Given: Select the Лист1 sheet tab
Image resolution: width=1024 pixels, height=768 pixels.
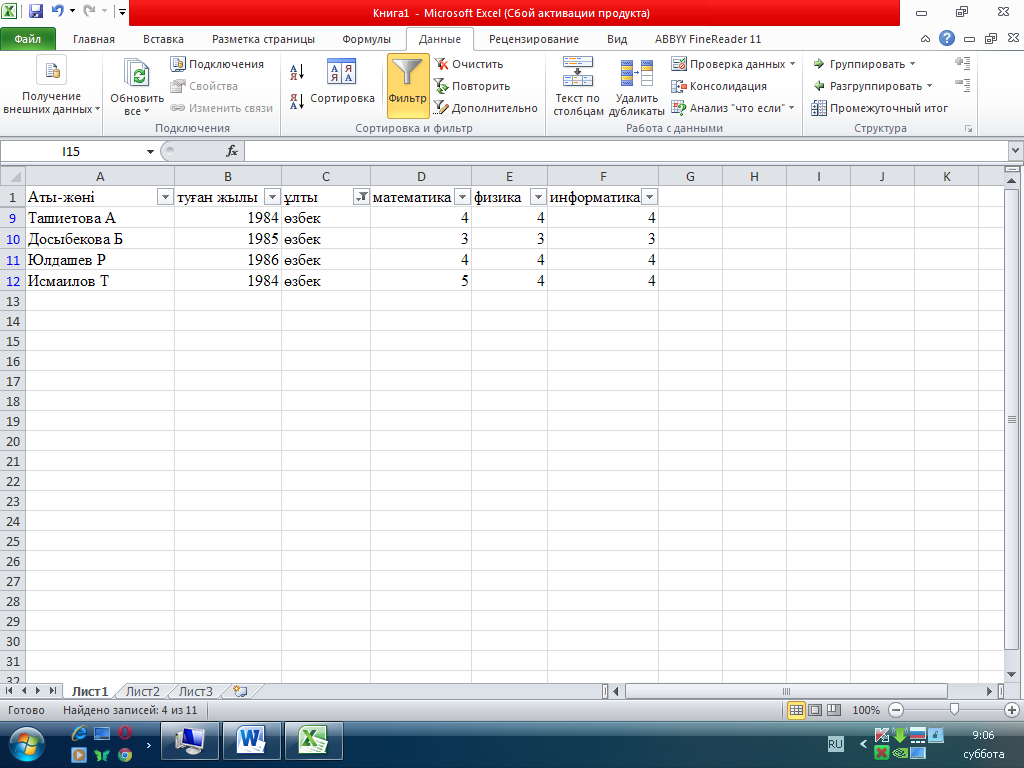Looking at the screenshot, I should click(89, 691).
